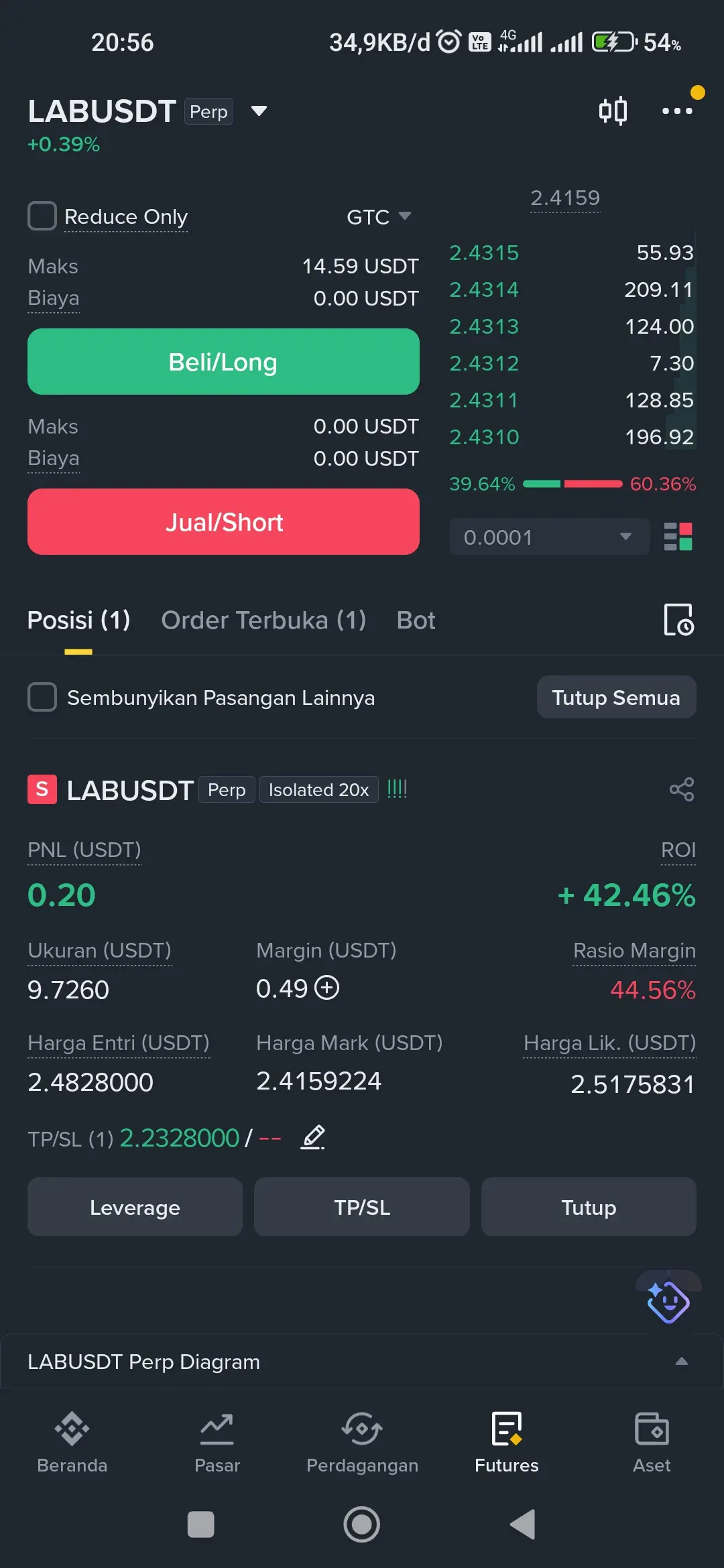Tap the Tutup Semua button
724x1568 pixels.
pyautogui.click(x=616, y=697)
